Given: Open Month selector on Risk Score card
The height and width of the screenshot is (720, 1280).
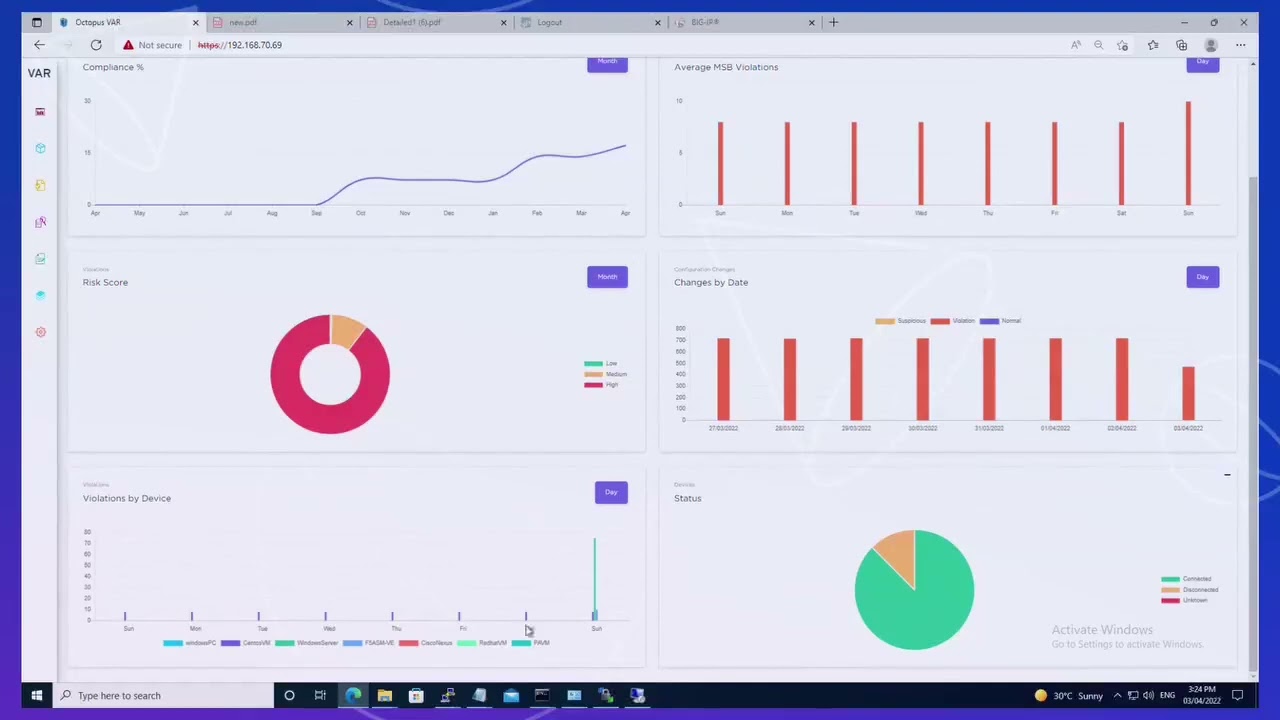Looking at the screenshot, I should tap(607, 277).
